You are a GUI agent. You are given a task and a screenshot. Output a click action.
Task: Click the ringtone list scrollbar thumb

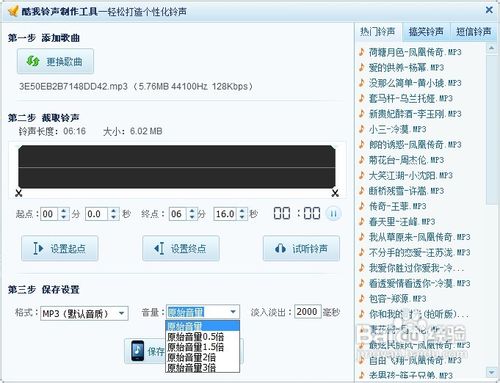point(491,130)
